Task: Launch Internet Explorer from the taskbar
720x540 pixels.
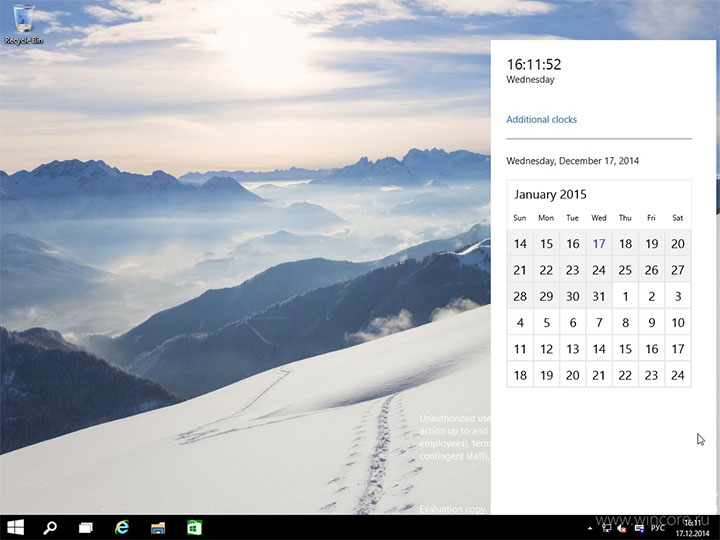Action: coord(122,527)
